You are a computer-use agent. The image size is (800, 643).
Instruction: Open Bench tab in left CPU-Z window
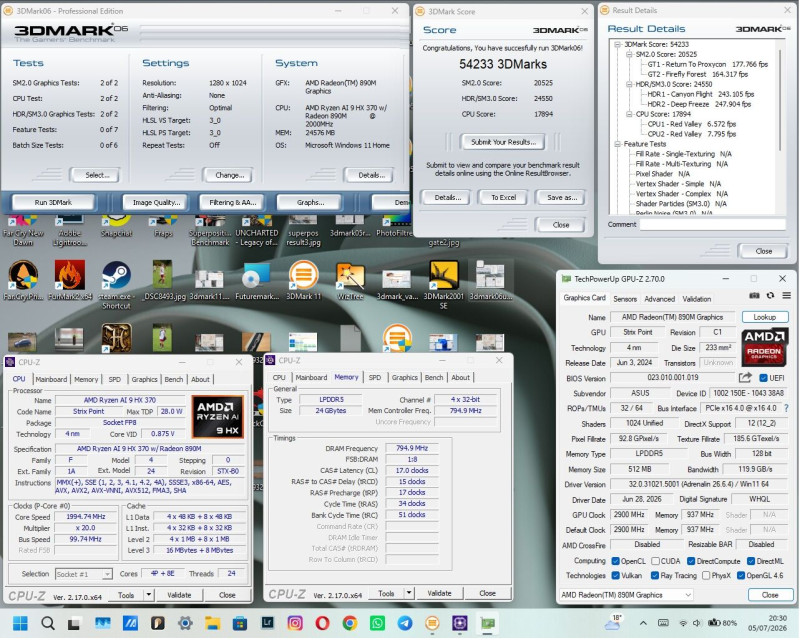coord(173,380)
